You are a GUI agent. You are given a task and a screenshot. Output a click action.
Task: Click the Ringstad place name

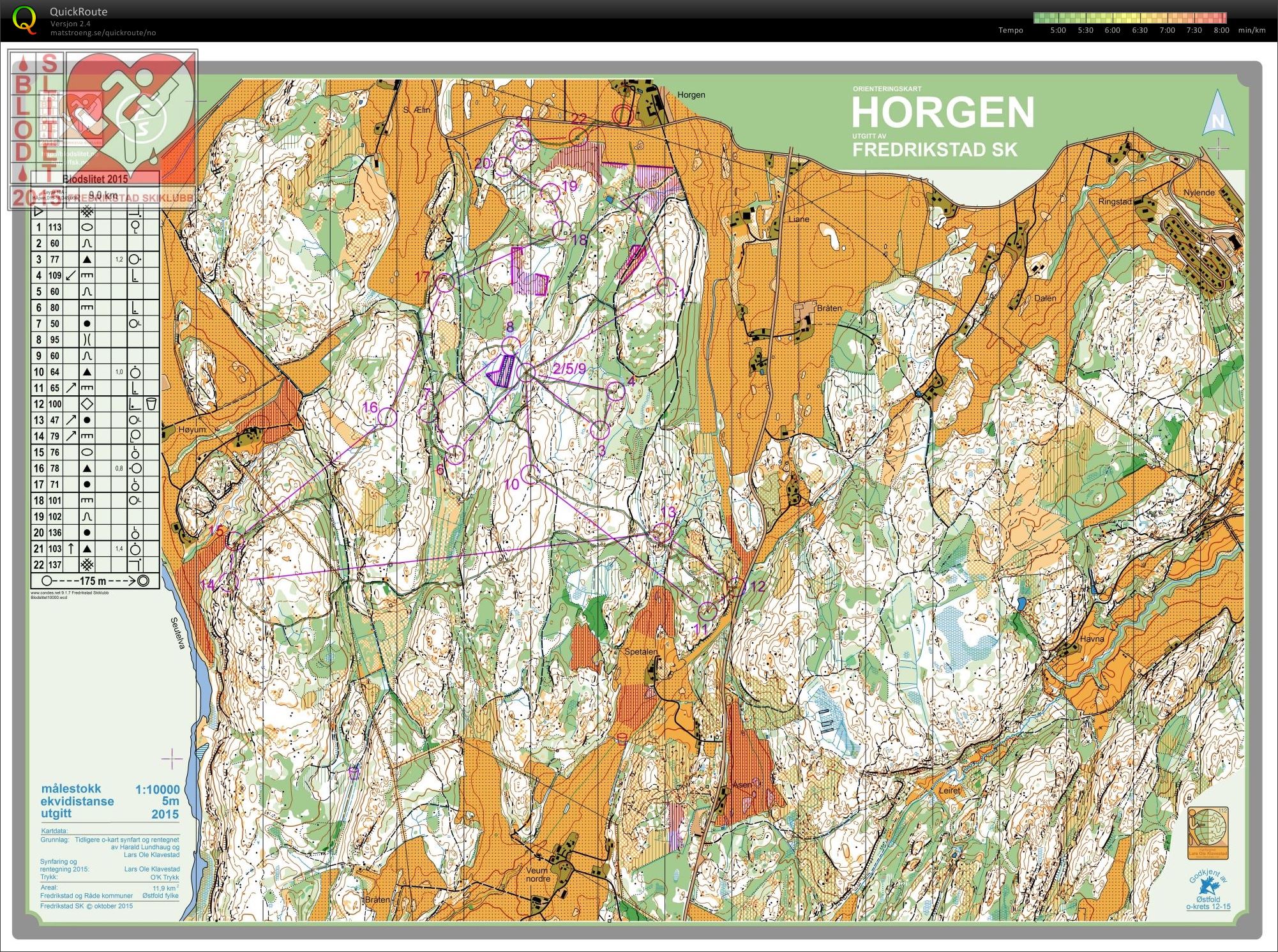coord(1115,201)
